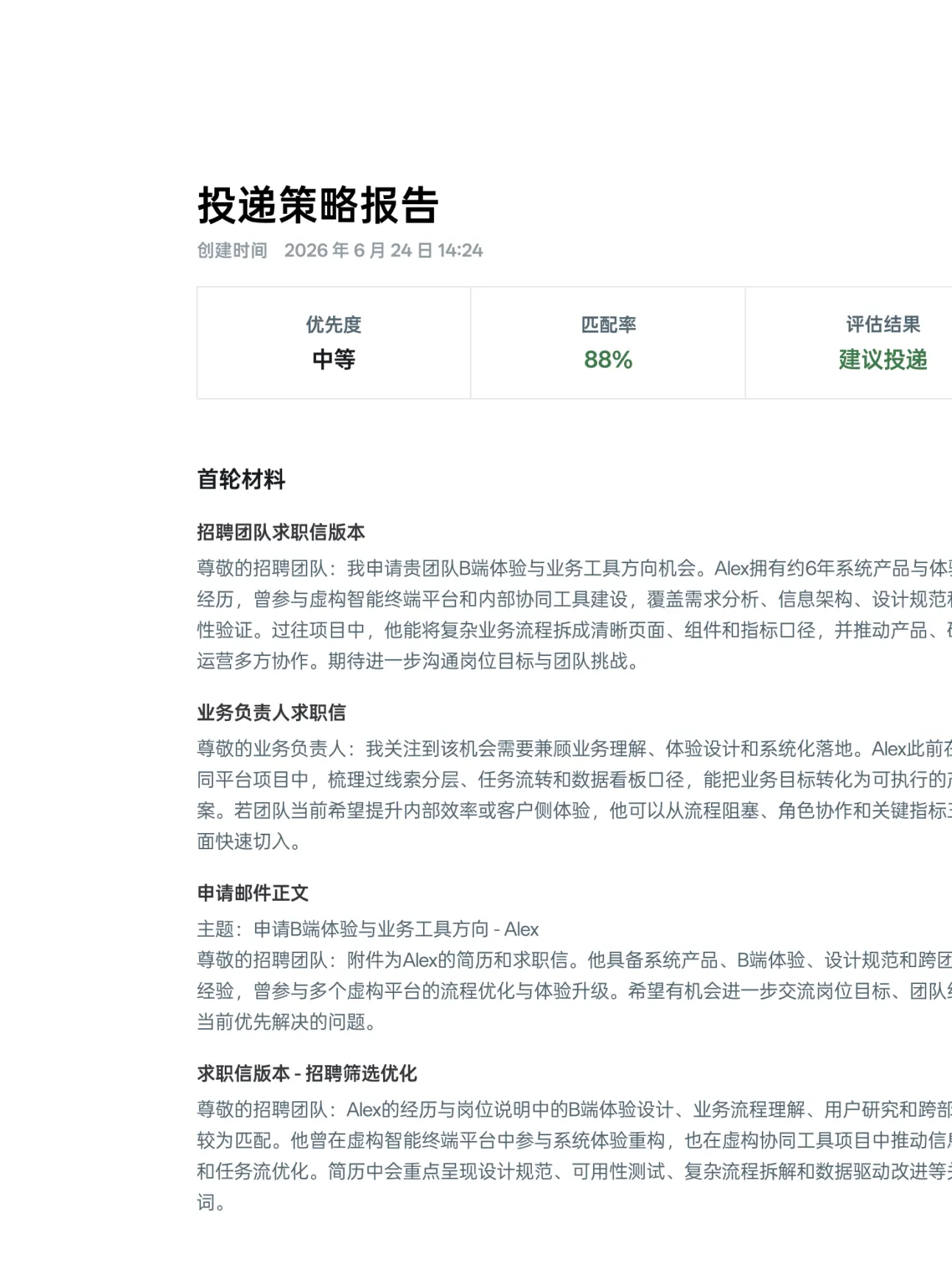This screenshot has width=952, height=1276.
Task: Click paragraph starting 尊敬的招聘团队：附件为Alex的简历
Action: click(x=574, y=991)
